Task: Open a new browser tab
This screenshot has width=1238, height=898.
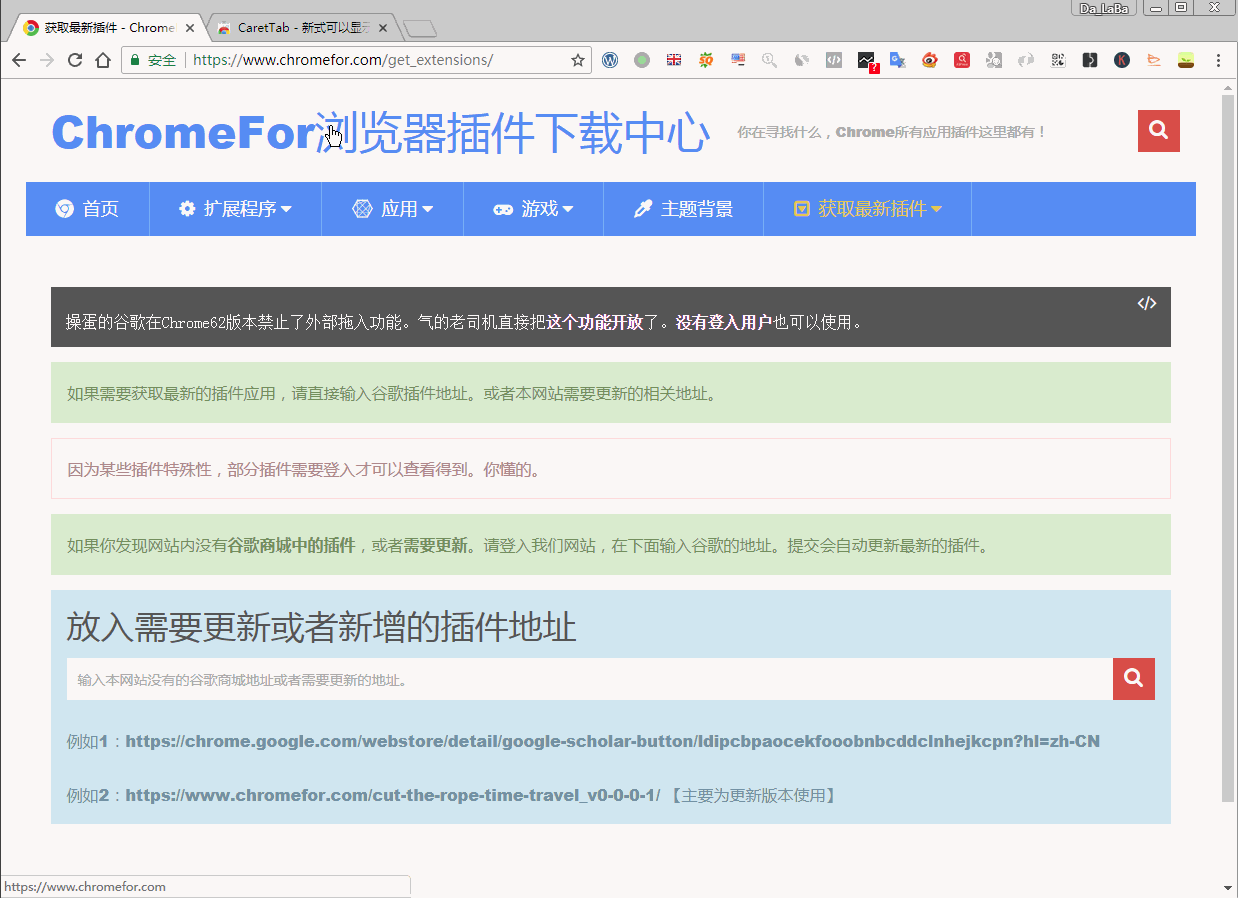Action: coord(420,29)
